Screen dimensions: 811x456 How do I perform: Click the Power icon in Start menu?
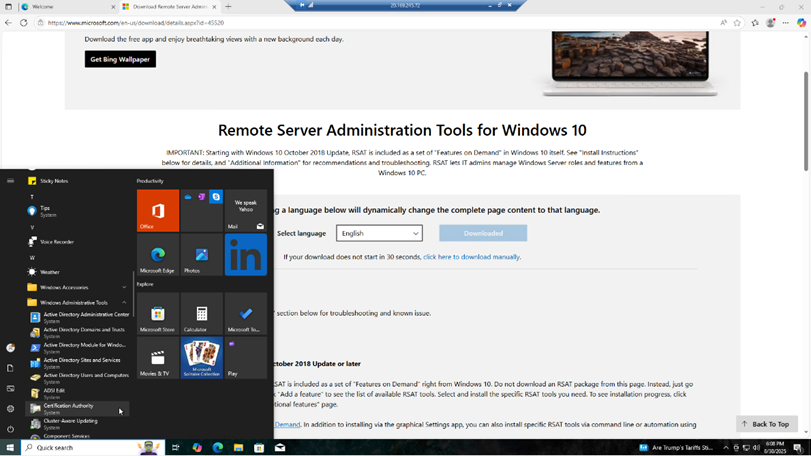(x=11, y=429)
